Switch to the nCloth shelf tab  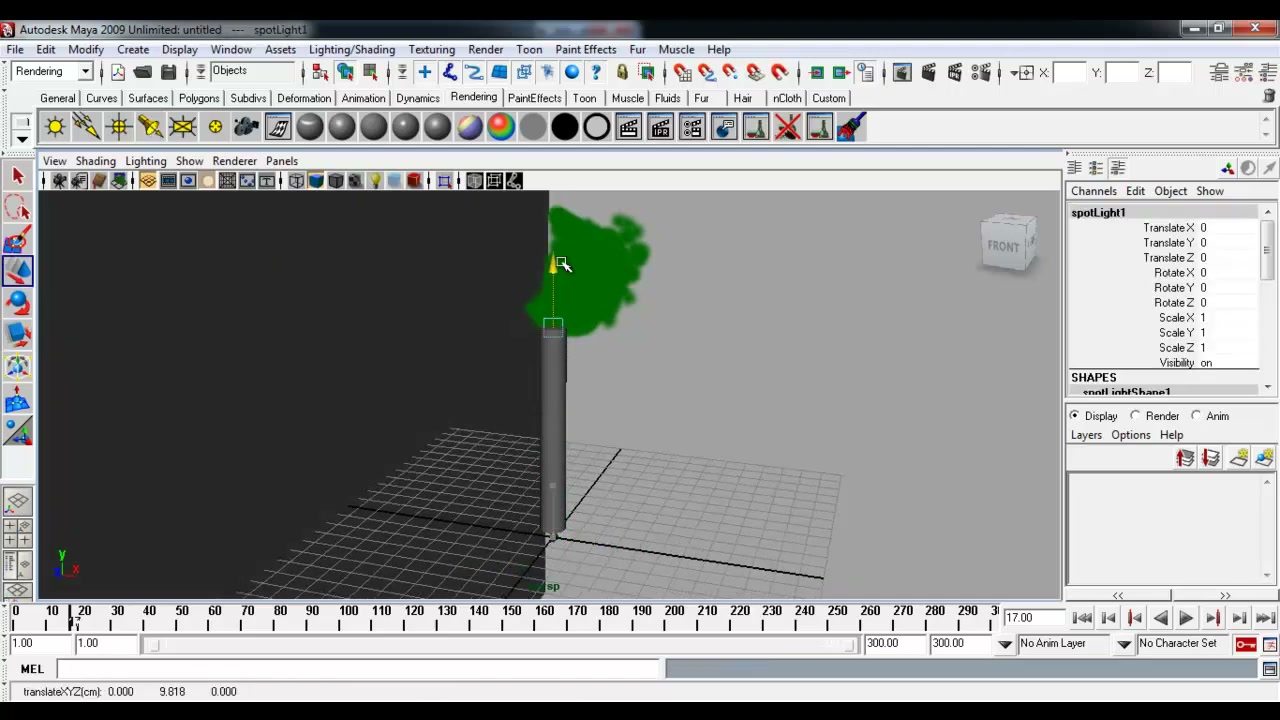click(787, 98)
